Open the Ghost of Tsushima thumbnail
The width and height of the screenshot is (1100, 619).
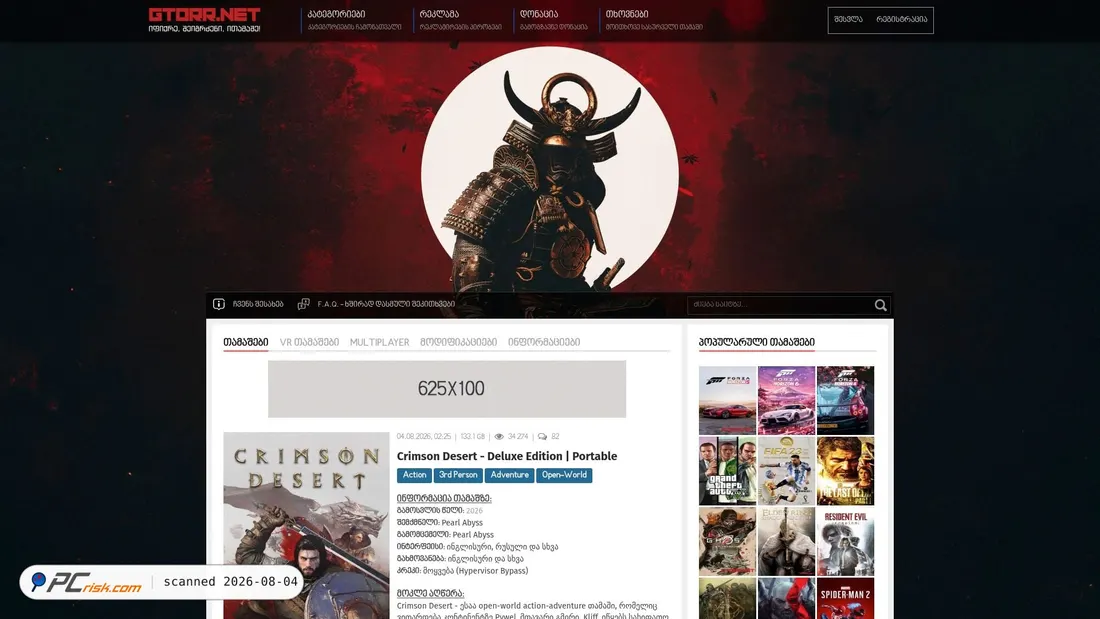click(x=727, y=542)
